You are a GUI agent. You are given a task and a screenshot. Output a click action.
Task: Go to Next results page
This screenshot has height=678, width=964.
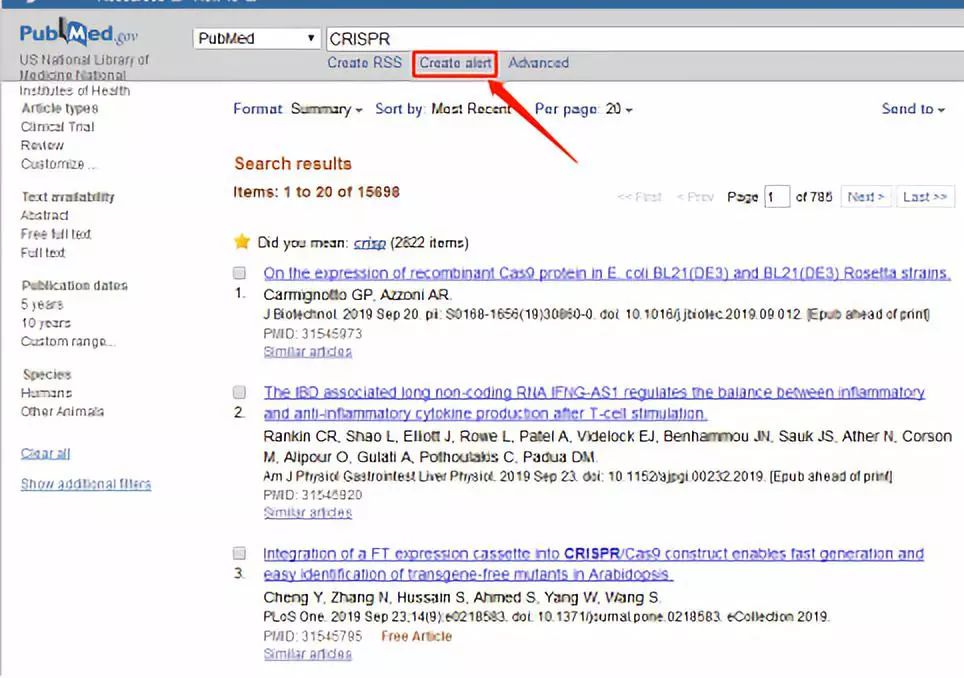click(865, 197)
